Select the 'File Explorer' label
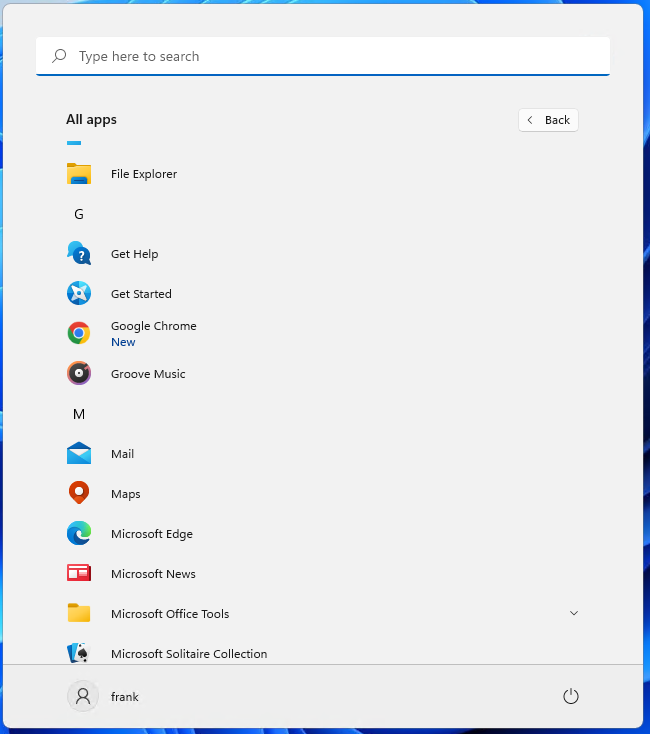This screenshot has height=734, width=650. tap(144, 174)
